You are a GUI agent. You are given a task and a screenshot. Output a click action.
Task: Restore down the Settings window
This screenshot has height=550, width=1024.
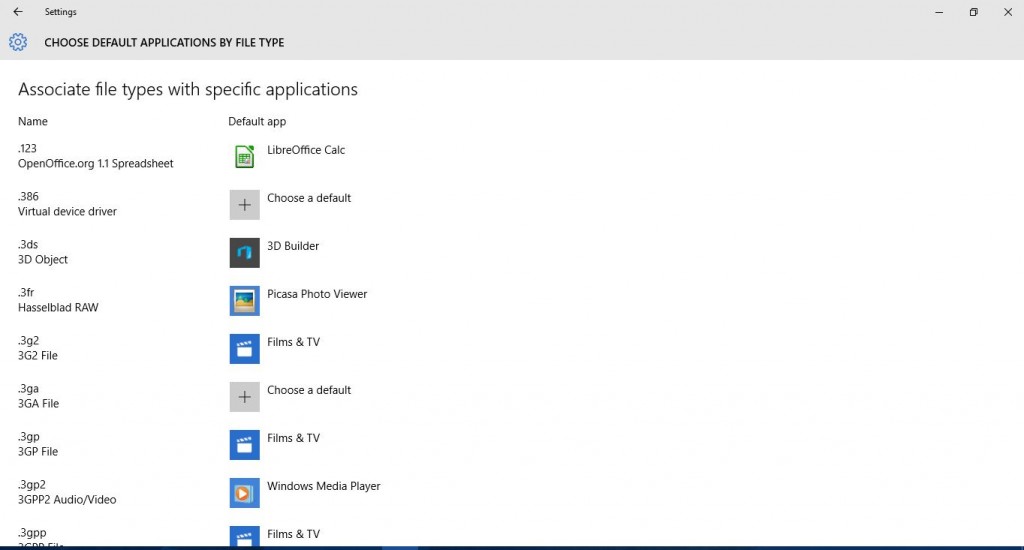tap(974, 12)
